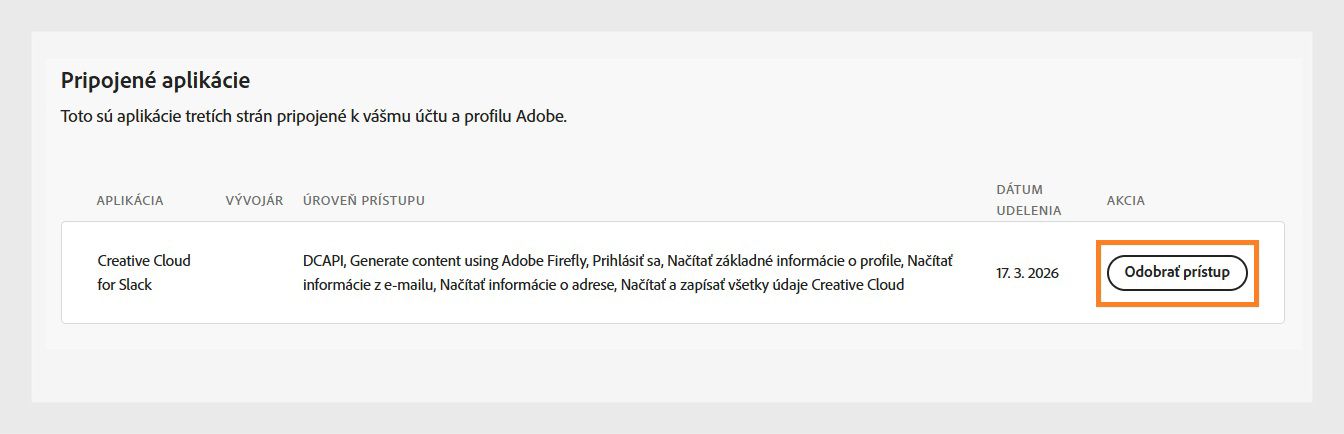Image resolution: width=1344 pixels, height=434 pixels.
Task: Click the date 17. 3. 2026
Action: click(1027, 273)
